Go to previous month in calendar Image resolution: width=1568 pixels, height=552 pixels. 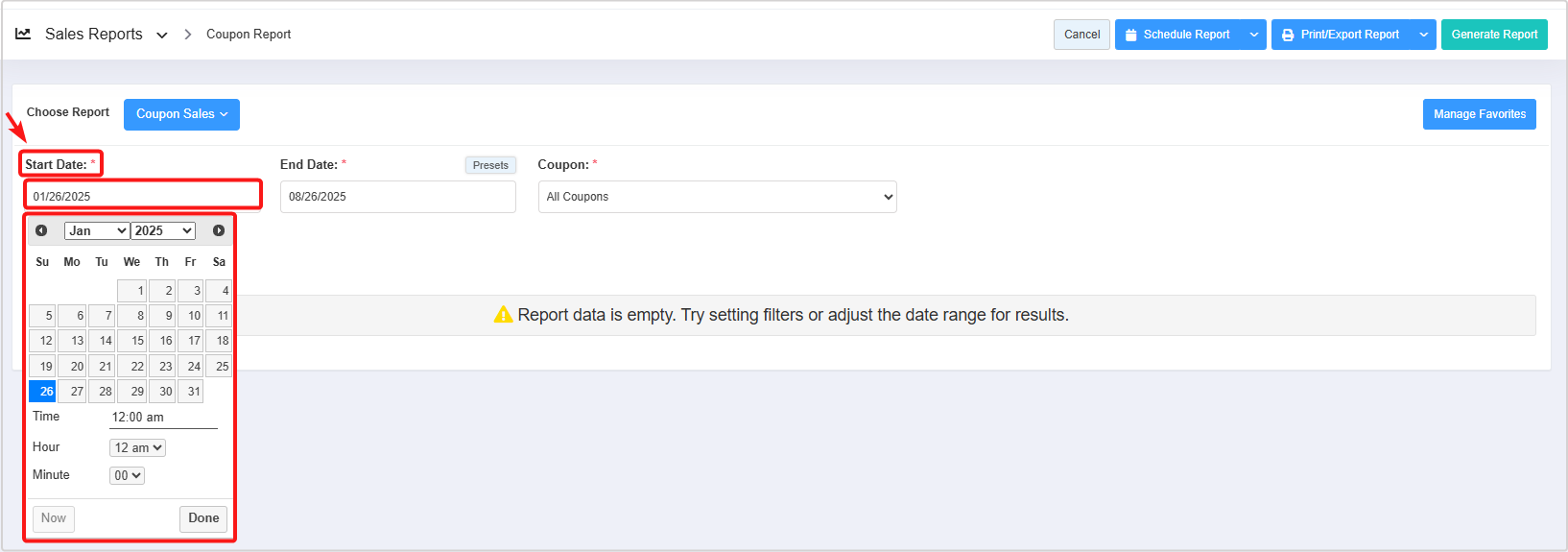[x=41, y=230]
